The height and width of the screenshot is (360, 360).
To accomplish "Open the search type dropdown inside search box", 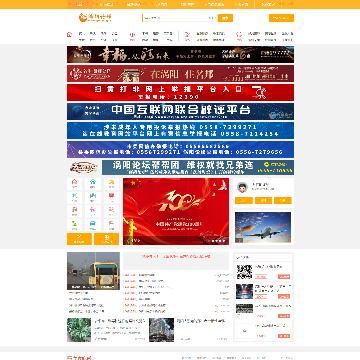I will pyautogui.click(x=212, y=18).
